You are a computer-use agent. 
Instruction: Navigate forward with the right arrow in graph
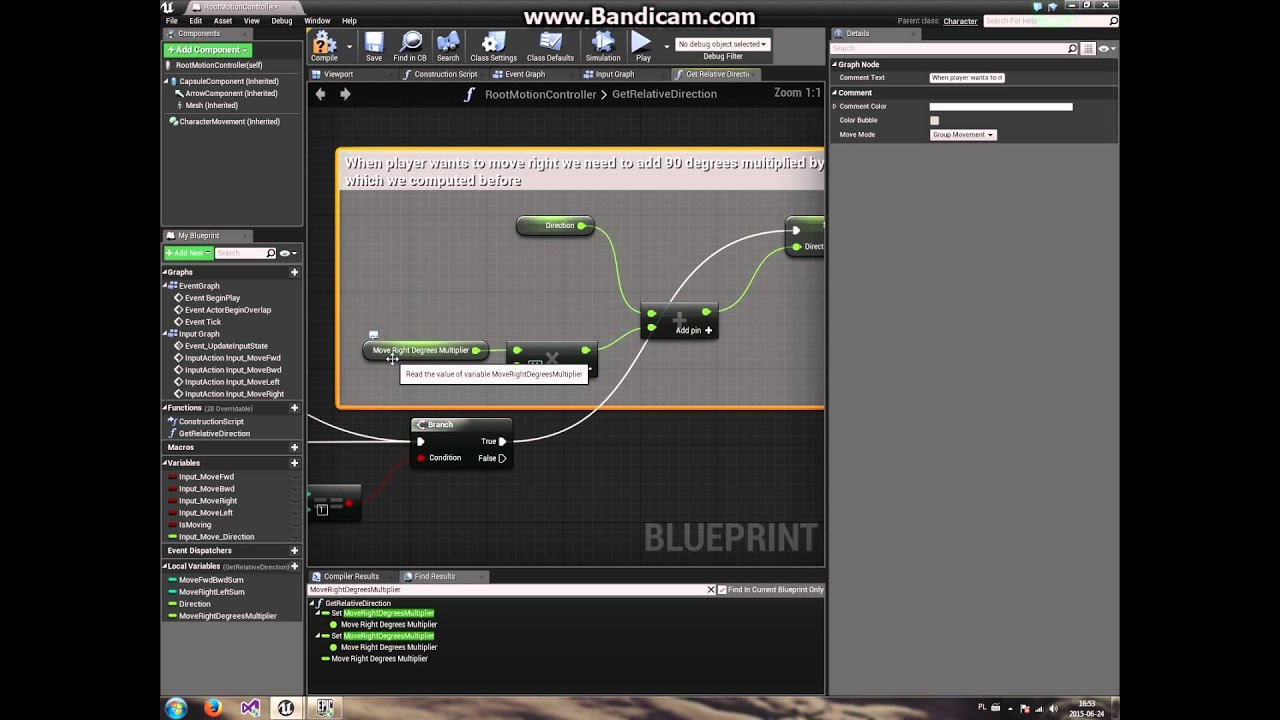(x=345, y=94)
